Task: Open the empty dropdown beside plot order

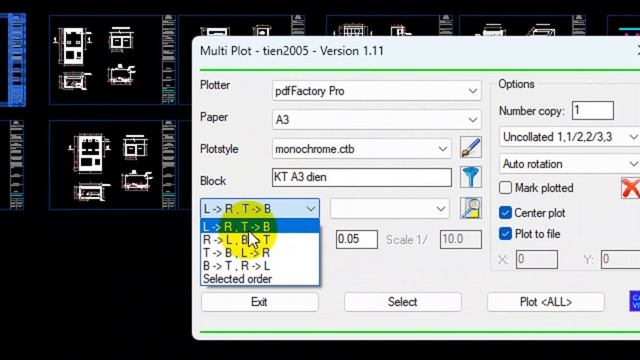Action: point(389,209)
